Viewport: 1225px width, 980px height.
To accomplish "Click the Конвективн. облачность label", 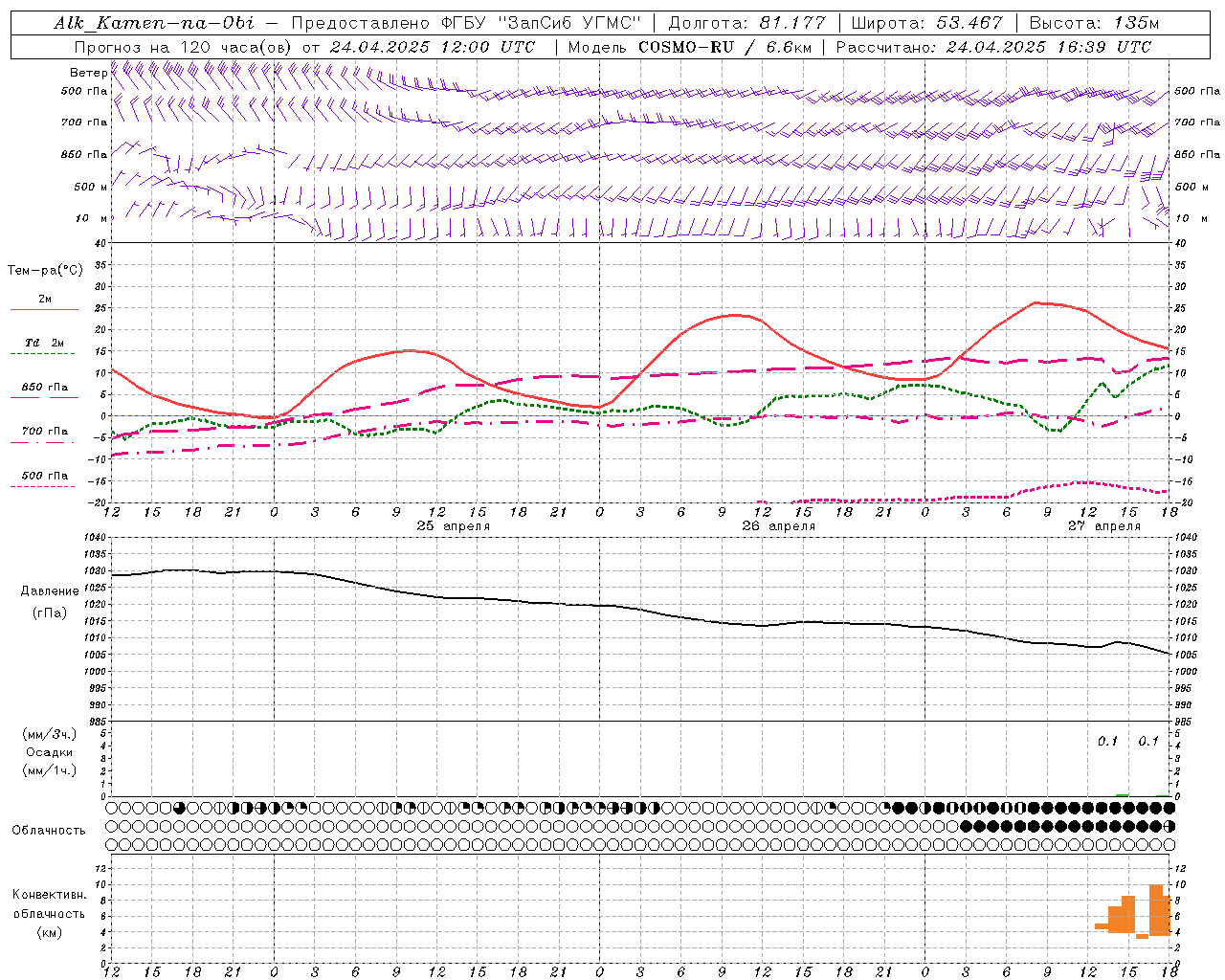I will tap(49, 904).
